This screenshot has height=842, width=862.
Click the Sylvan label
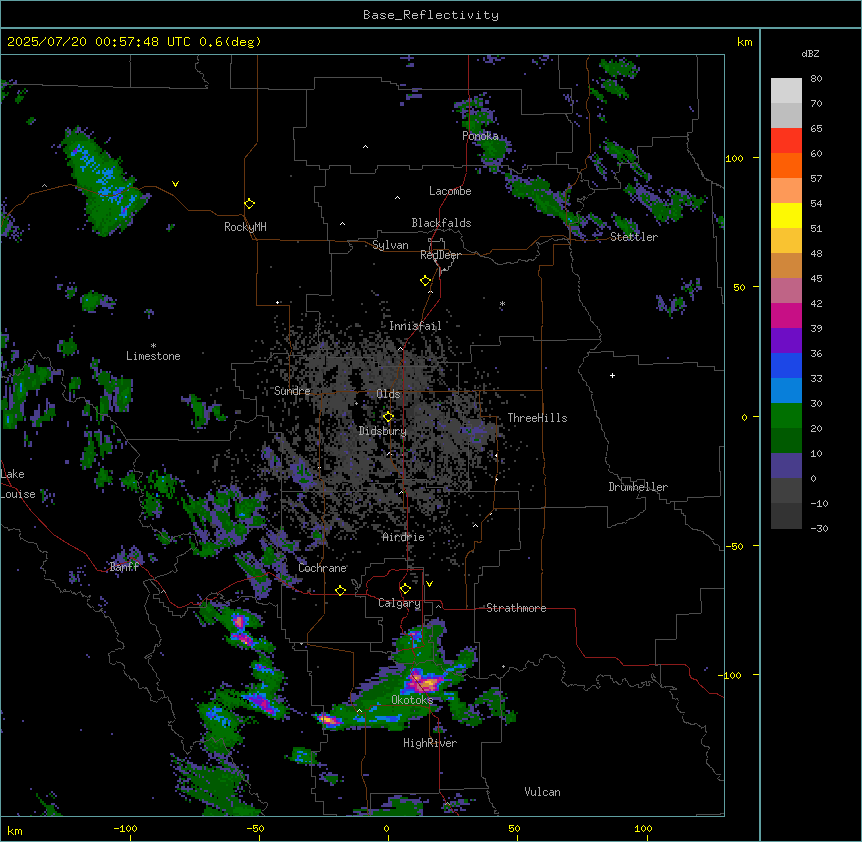click(x=390, y=245)
